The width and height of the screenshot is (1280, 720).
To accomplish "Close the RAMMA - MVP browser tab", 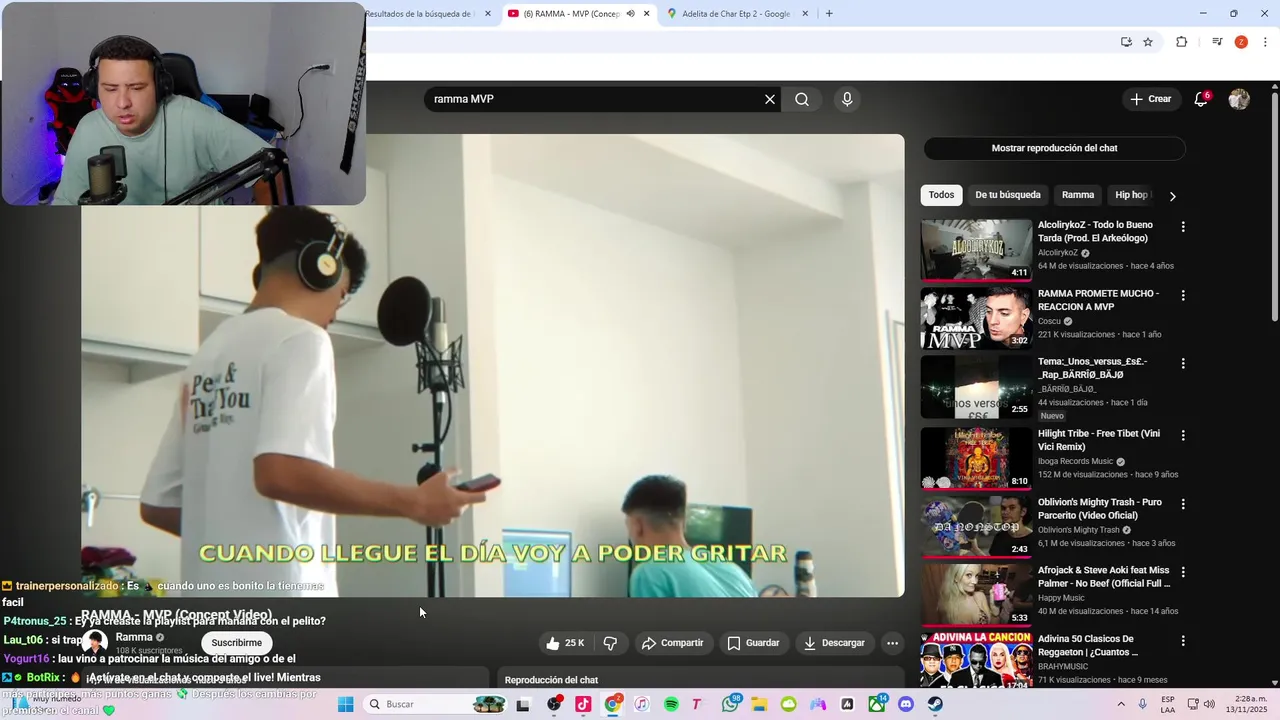I will (x=647, y=14).
